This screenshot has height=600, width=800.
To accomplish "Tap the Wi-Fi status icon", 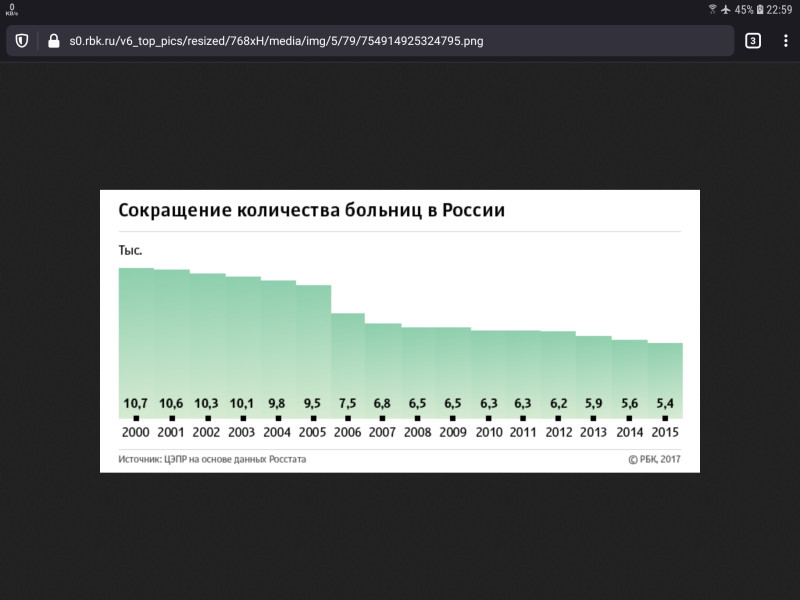I will tap(713, 9).
